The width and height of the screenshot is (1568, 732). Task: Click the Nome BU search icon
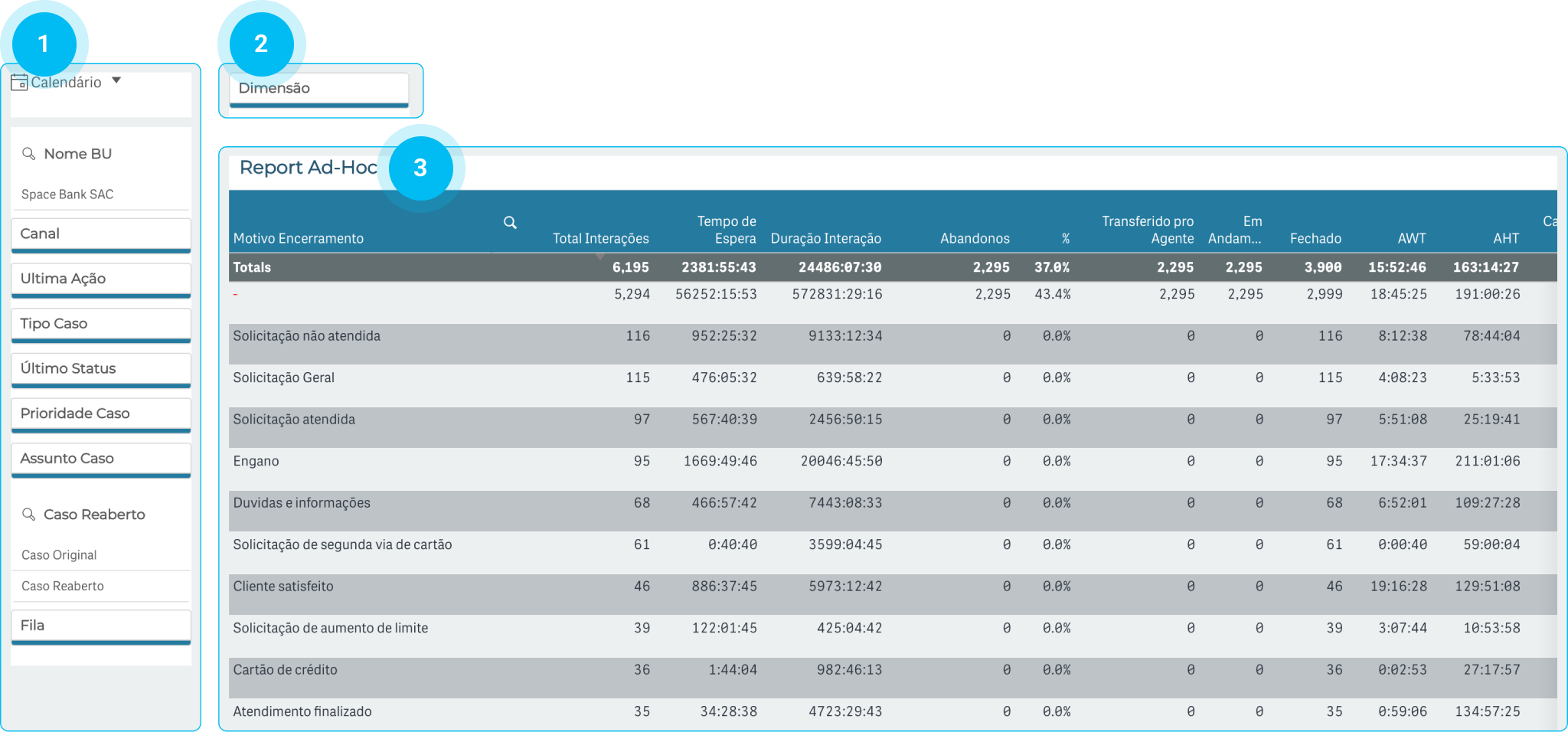pos(29,154)
